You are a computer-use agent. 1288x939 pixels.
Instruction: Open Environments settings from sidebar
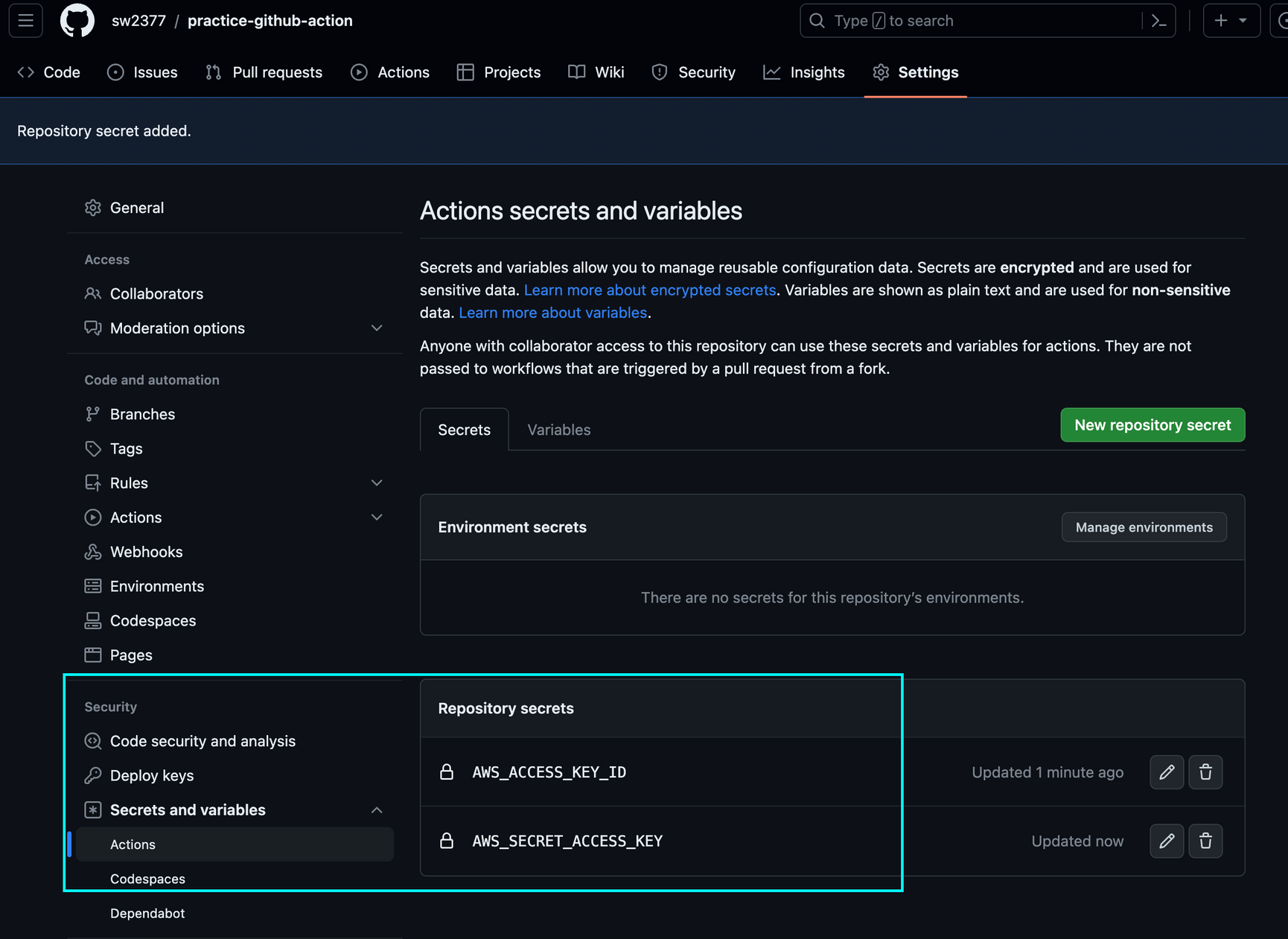tap(157, 586)
